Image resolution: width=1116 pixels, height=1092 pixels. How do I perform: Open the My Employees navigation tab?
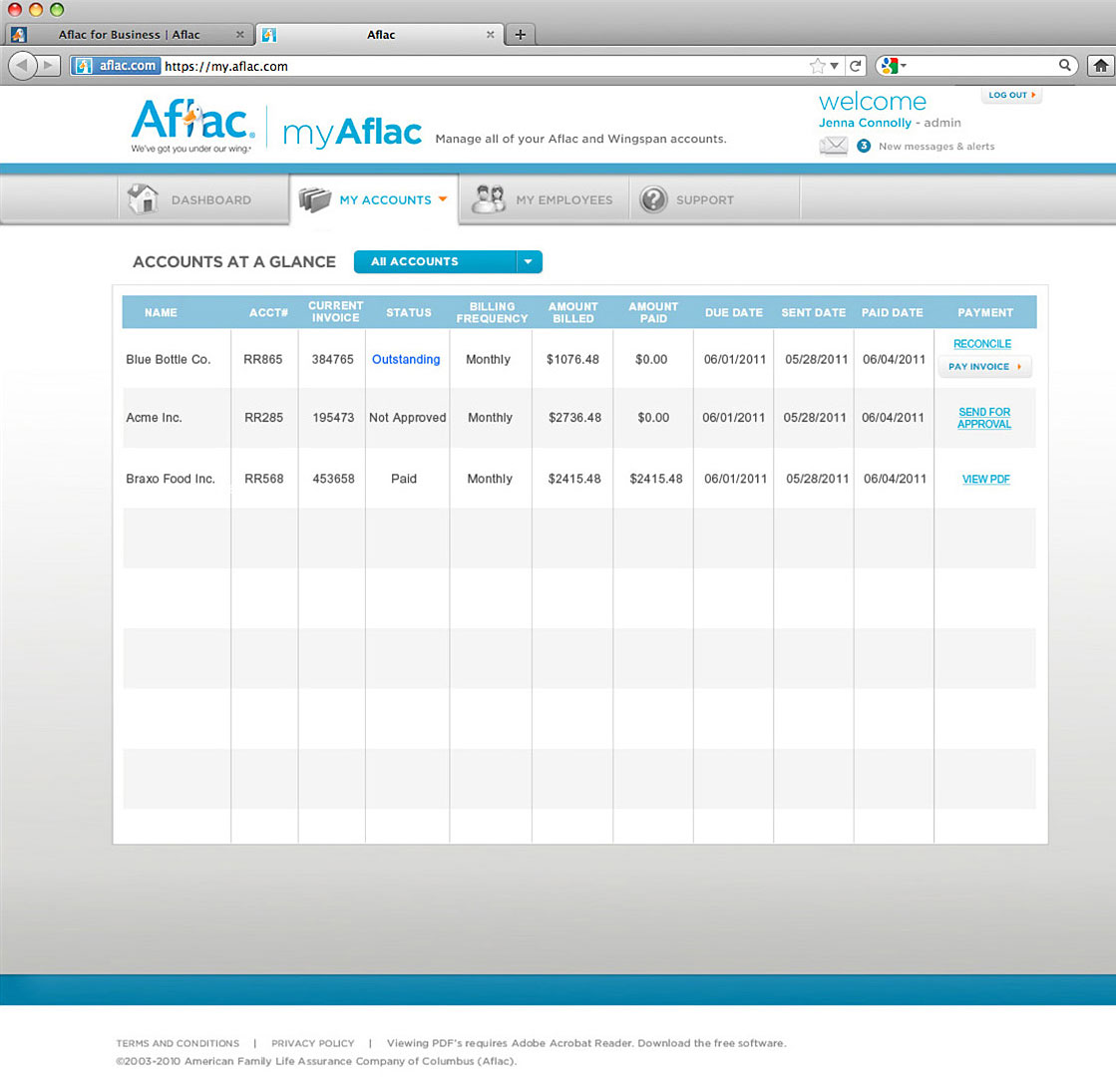click(x=545, y=200)
